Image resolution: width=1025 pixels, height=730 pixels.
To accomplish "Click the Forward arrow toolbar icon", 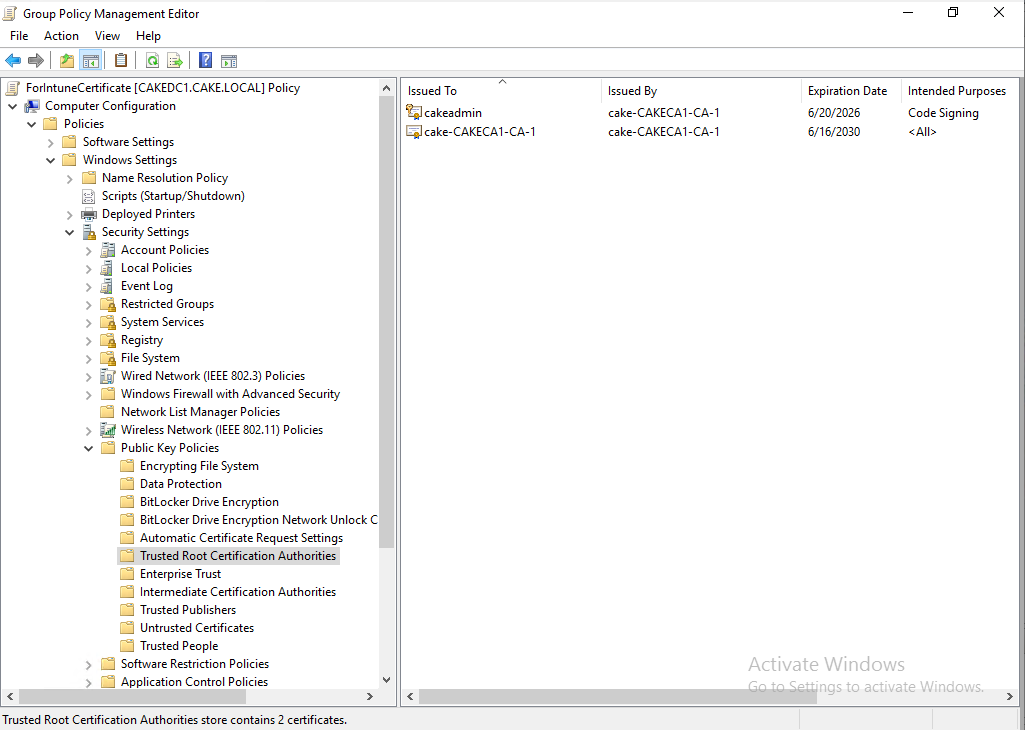I will click(36, 61).
